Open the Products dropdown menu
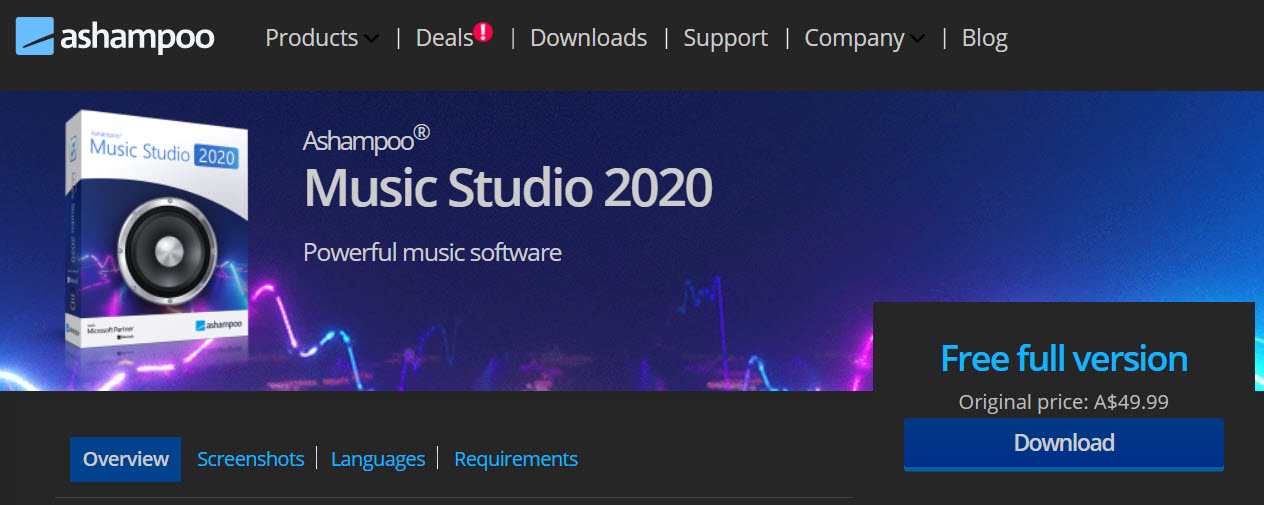Viewport: 1264px width, 505px height. [322, 38]
